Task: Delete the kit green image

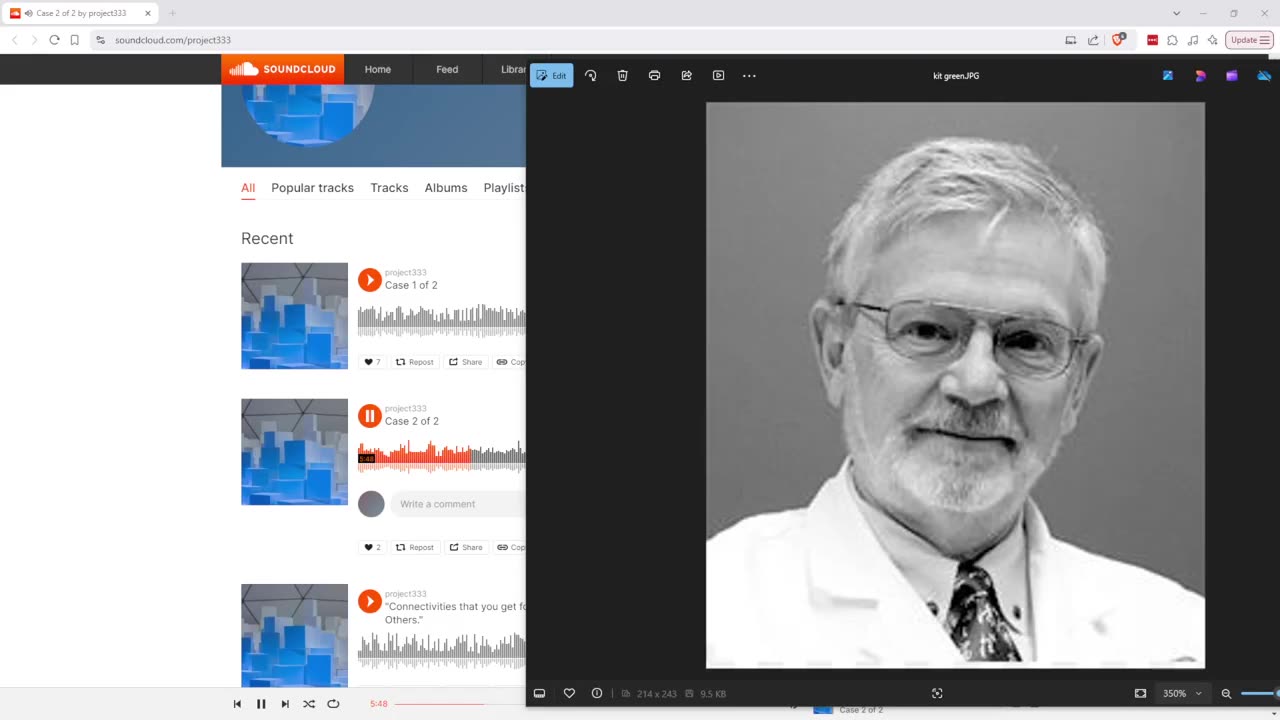Action: tap(622, 75)
